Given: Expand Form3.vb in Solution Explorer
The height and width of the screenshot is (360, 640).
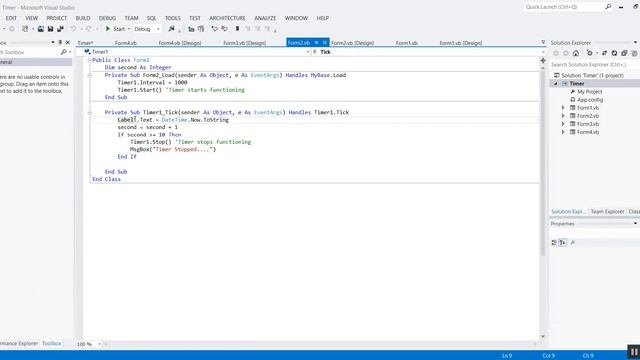Looking at the screenshot, I should pyautogui.click(x=563, y=124).
